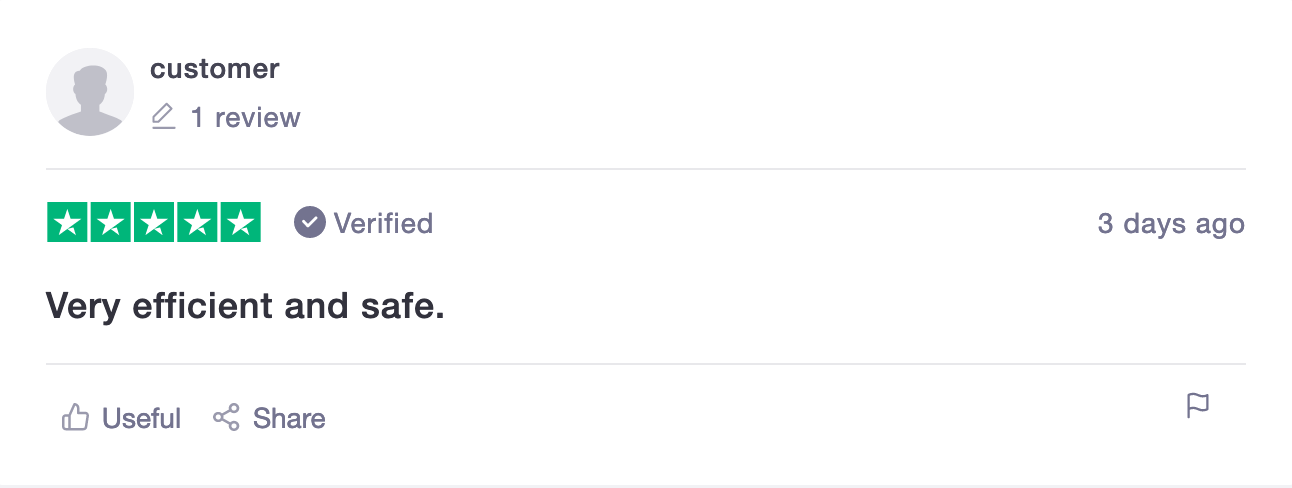
Task: Select the '1 review' count text
Action: point(245,118)
